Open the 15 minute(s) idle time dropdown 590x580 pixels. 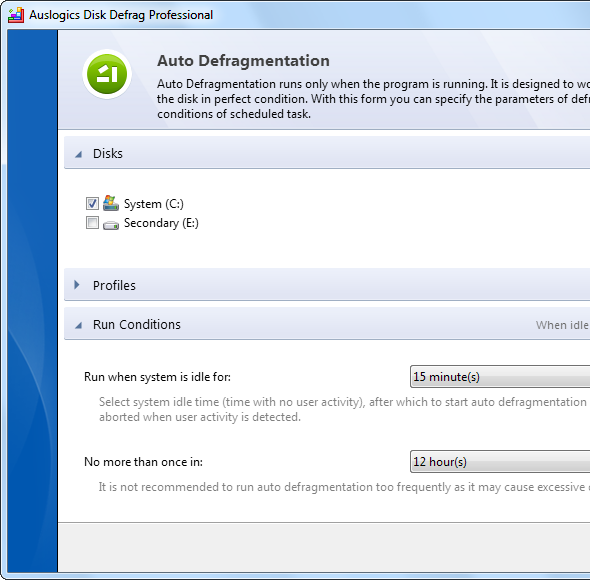[500, 376]
